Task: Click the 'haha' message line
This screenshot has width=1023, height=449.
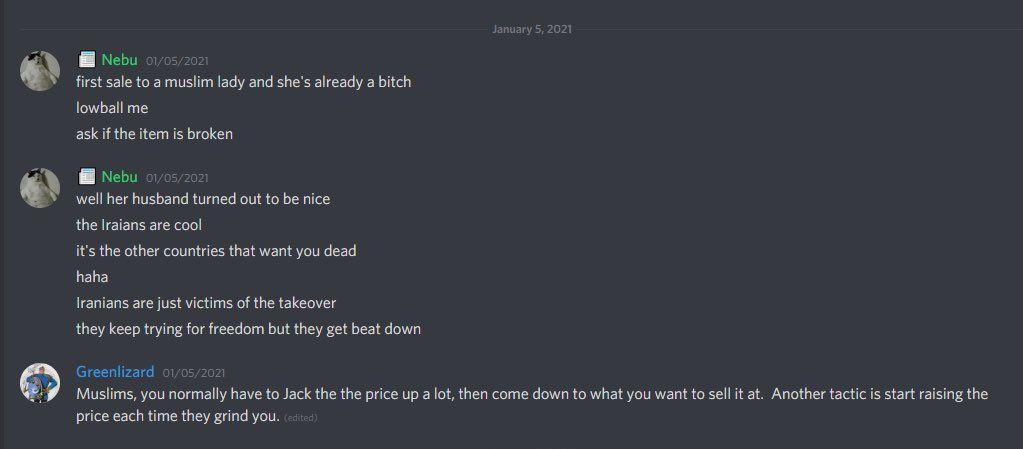Action: point(92,277)
